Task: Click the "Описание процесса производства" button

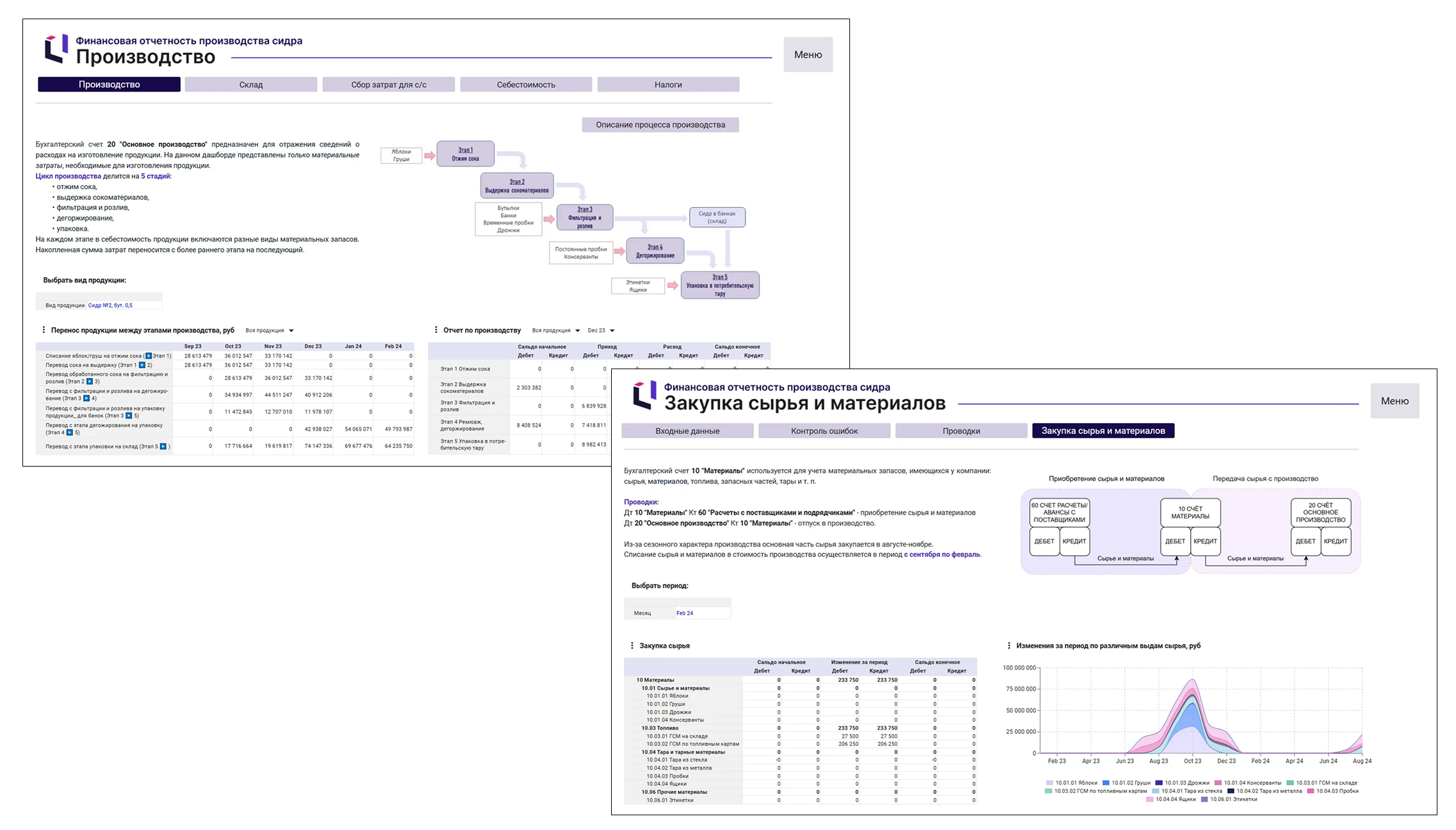Action: pos(662,124)
